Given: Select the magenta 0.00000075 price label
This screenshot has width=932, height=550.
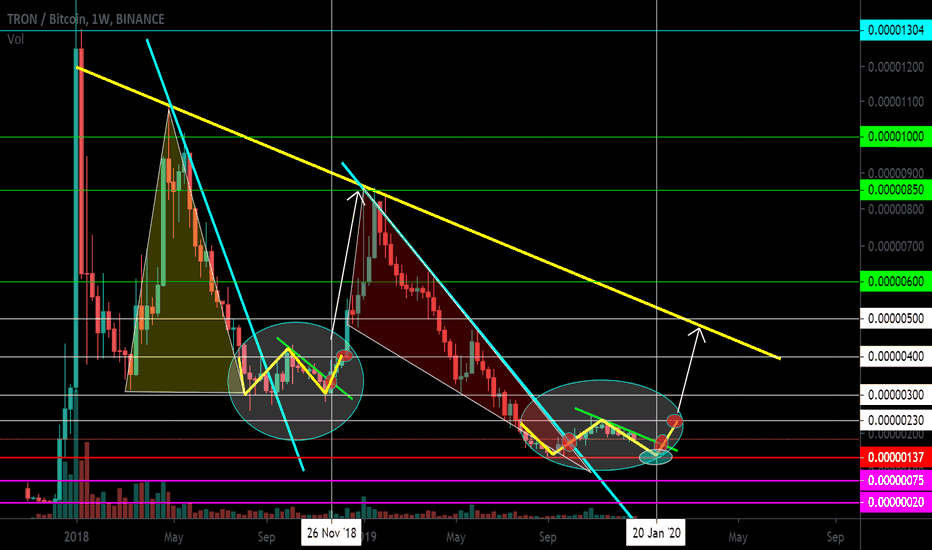Looking at the screenshot, I should tap(896, 480).
